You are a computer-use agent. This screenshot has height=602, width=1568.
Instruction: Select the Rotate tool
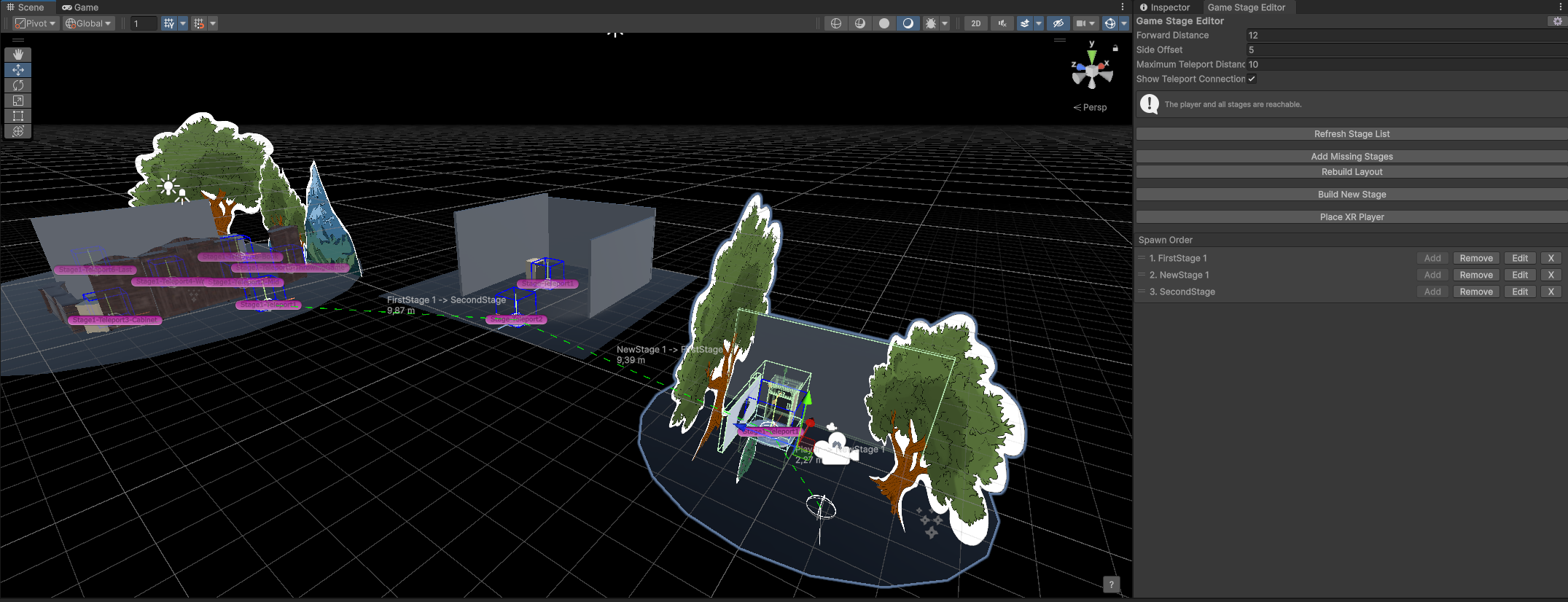18,85
